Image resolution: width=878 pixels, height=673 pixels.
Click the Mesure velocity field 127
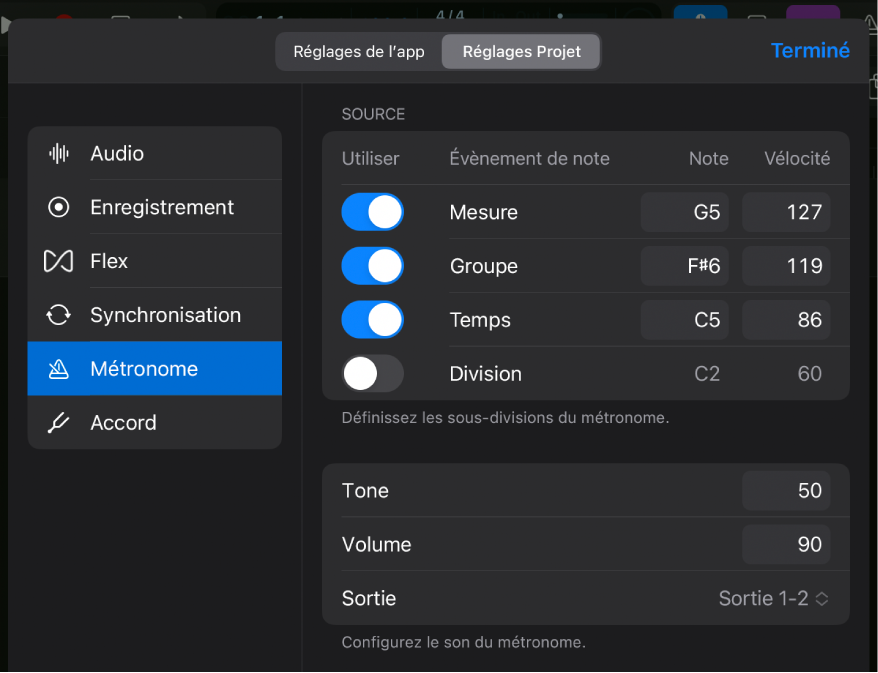pyautogui.click(x=786, y=212)
